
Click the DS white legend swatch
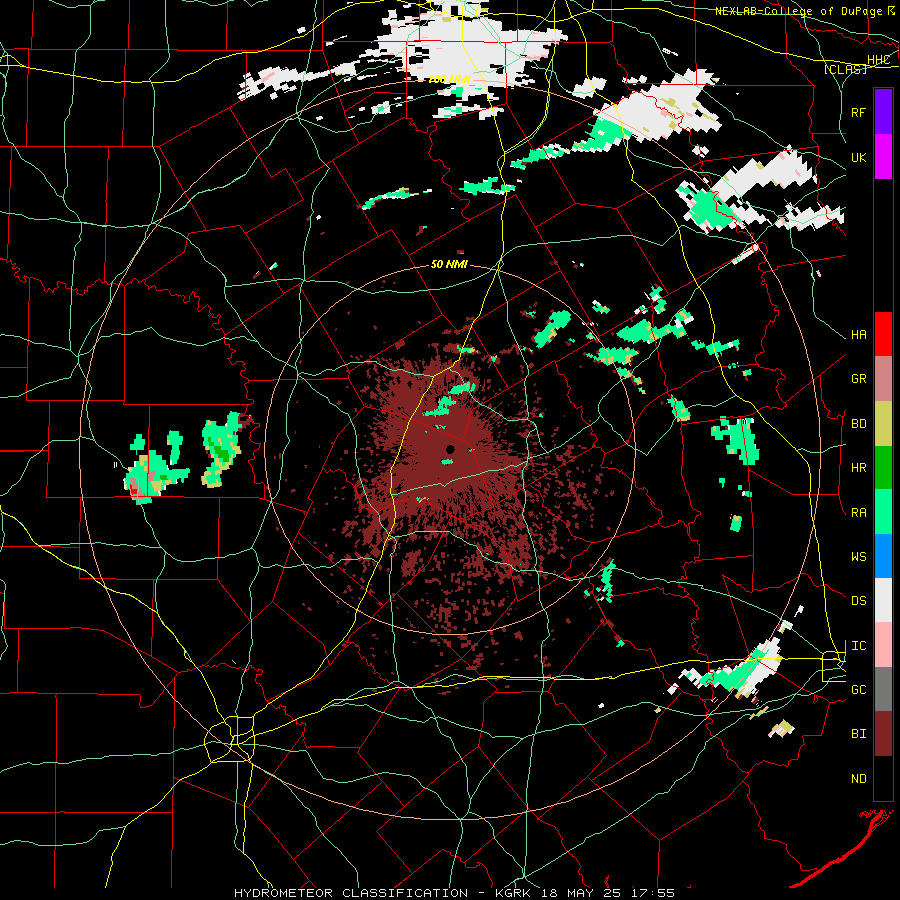883,600
